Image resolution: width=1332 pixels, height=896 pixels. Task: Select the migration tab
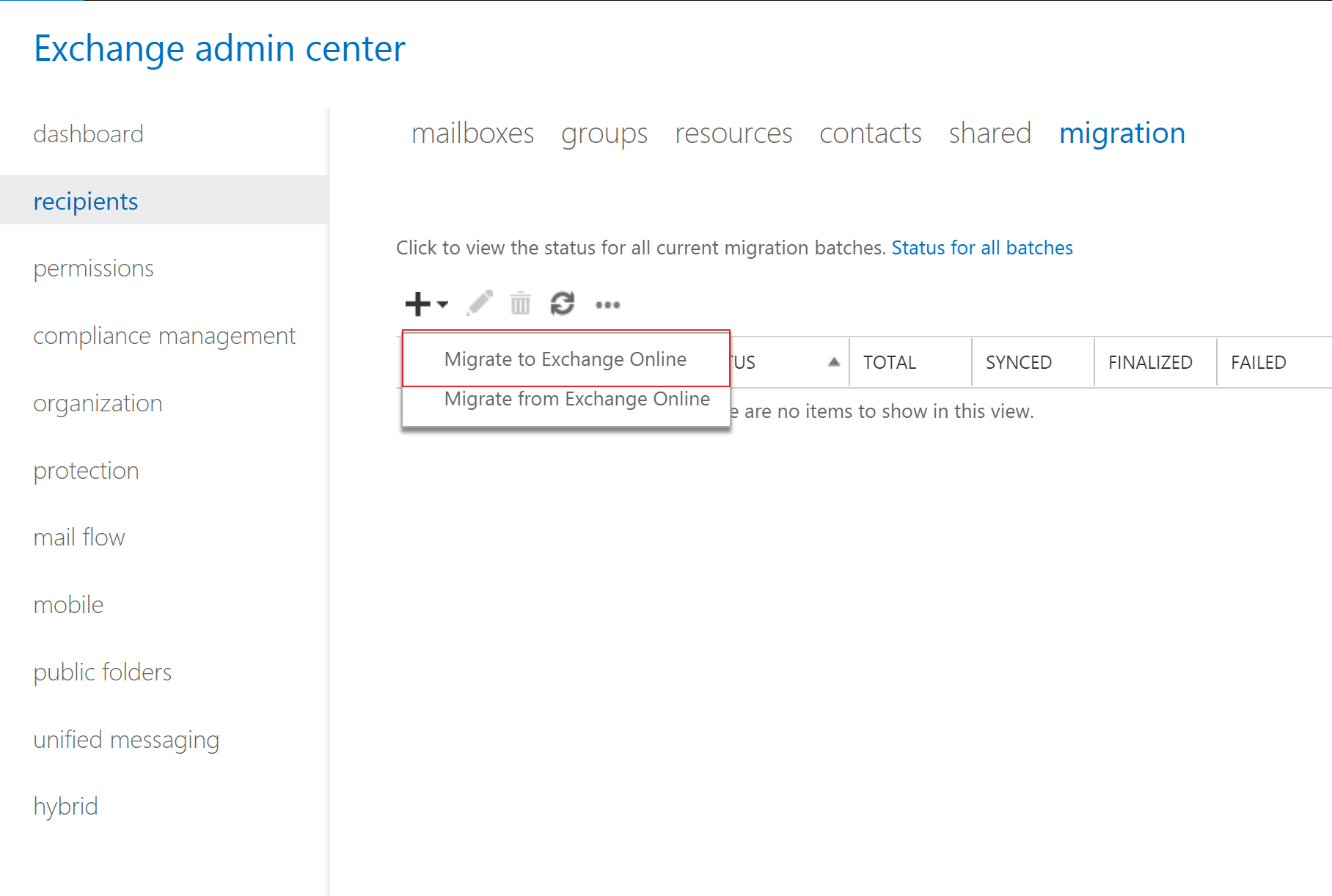1122,133
